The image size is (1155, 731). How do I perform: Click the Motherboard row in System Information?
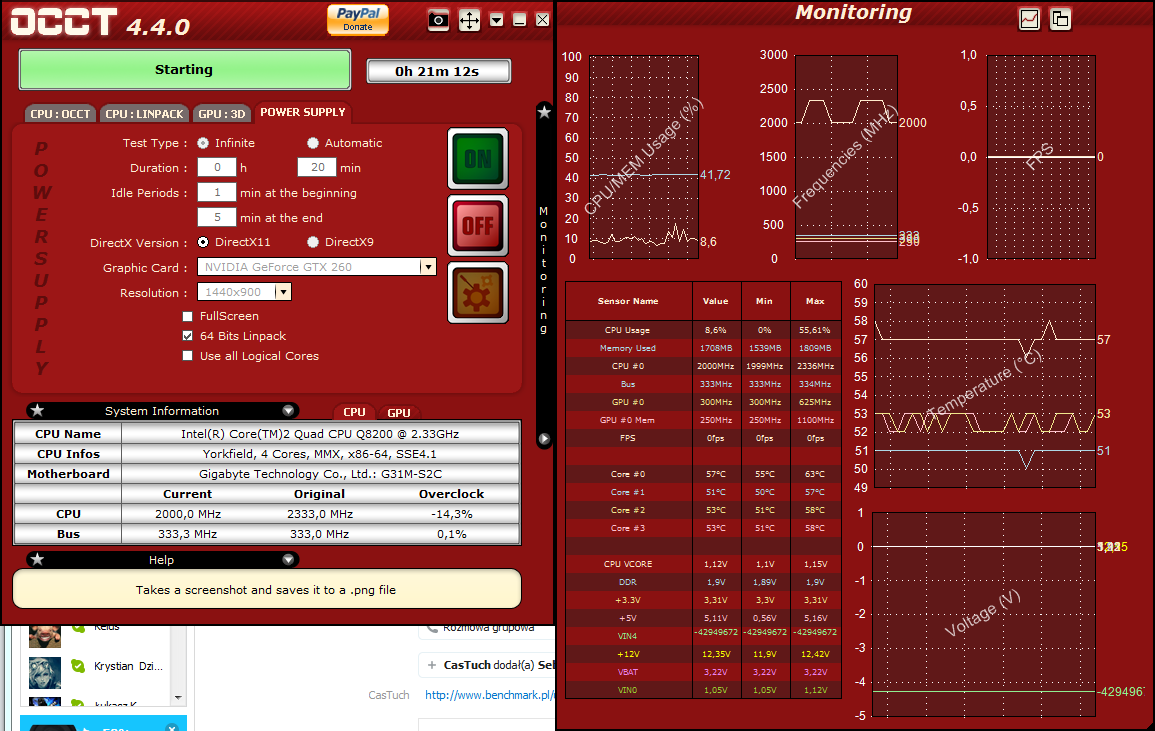tap(267, 474)
